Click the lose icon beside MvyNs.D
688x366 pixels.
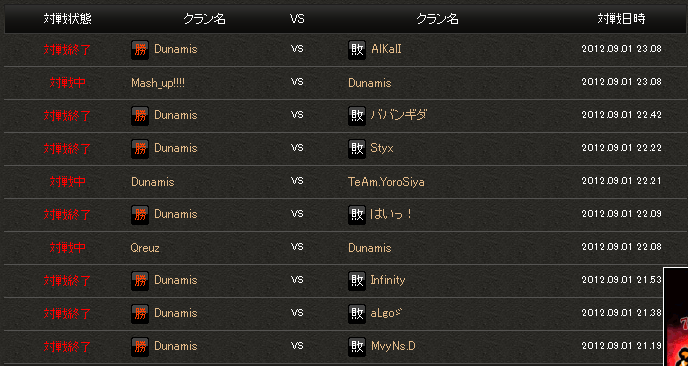pyautogui.click(x=357, y=346)
